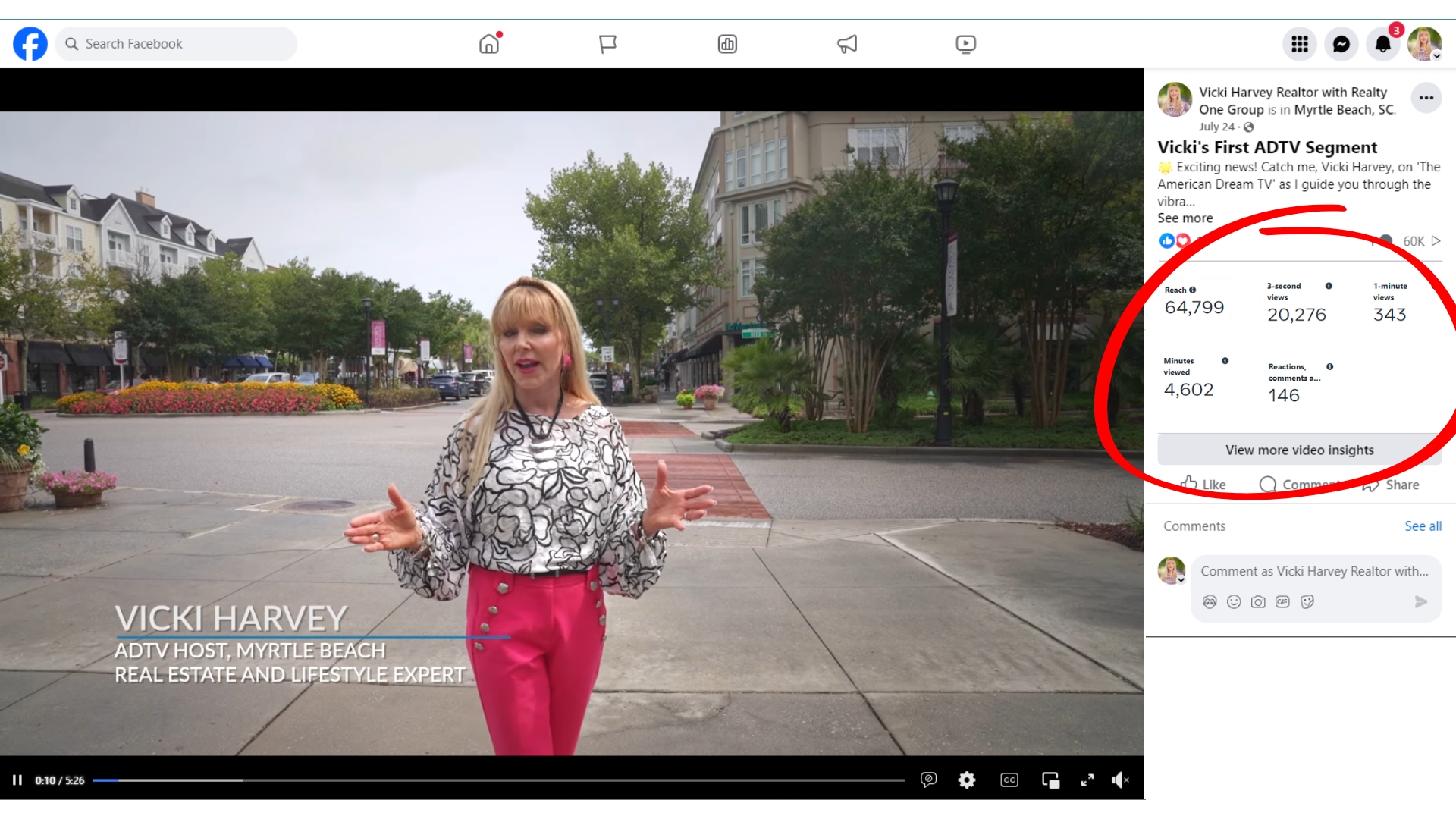Click the post author profile picture

coord(1175,99)
